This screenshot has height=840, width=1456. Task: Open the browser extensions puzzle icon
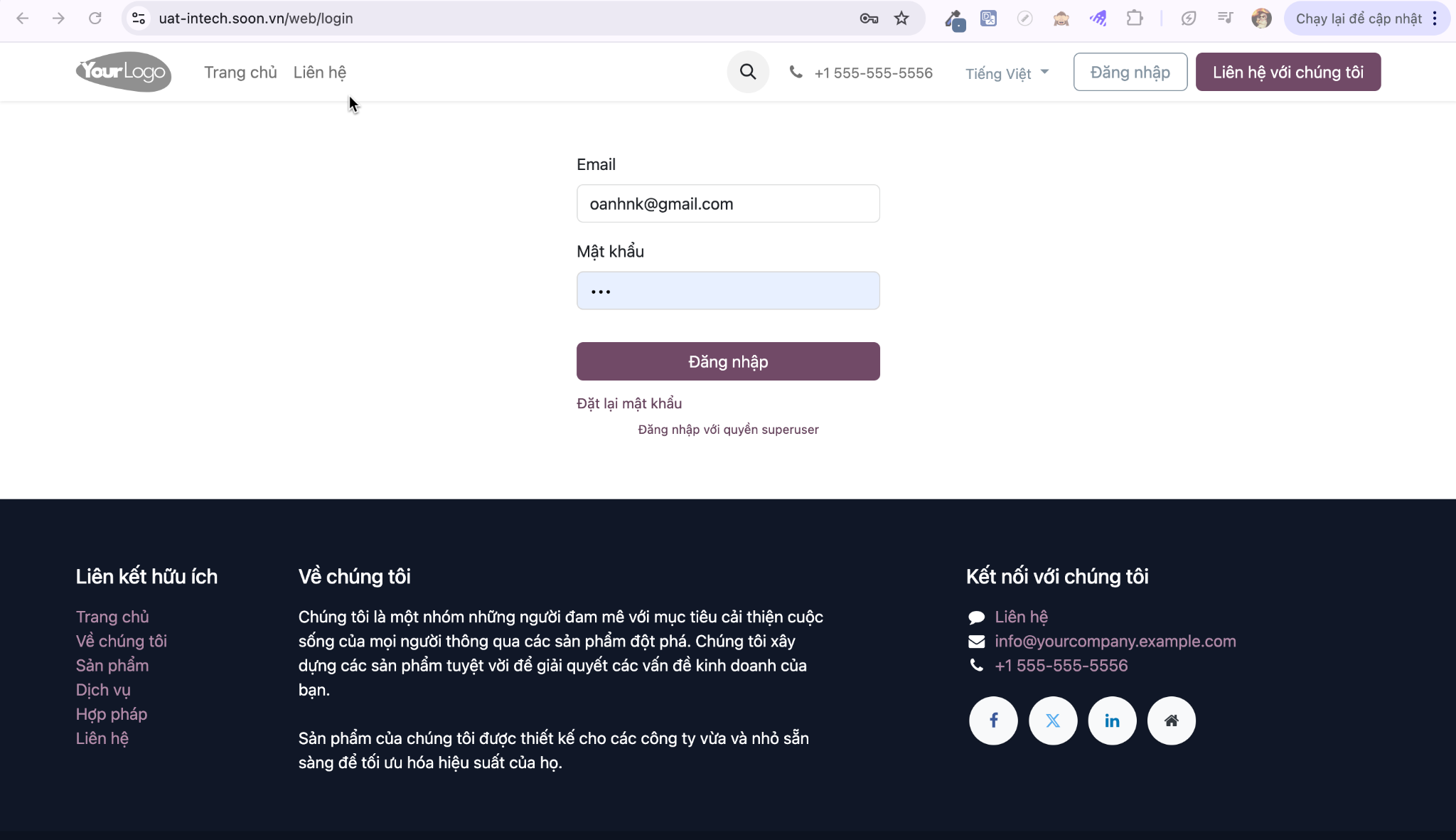click(1135, 18)
